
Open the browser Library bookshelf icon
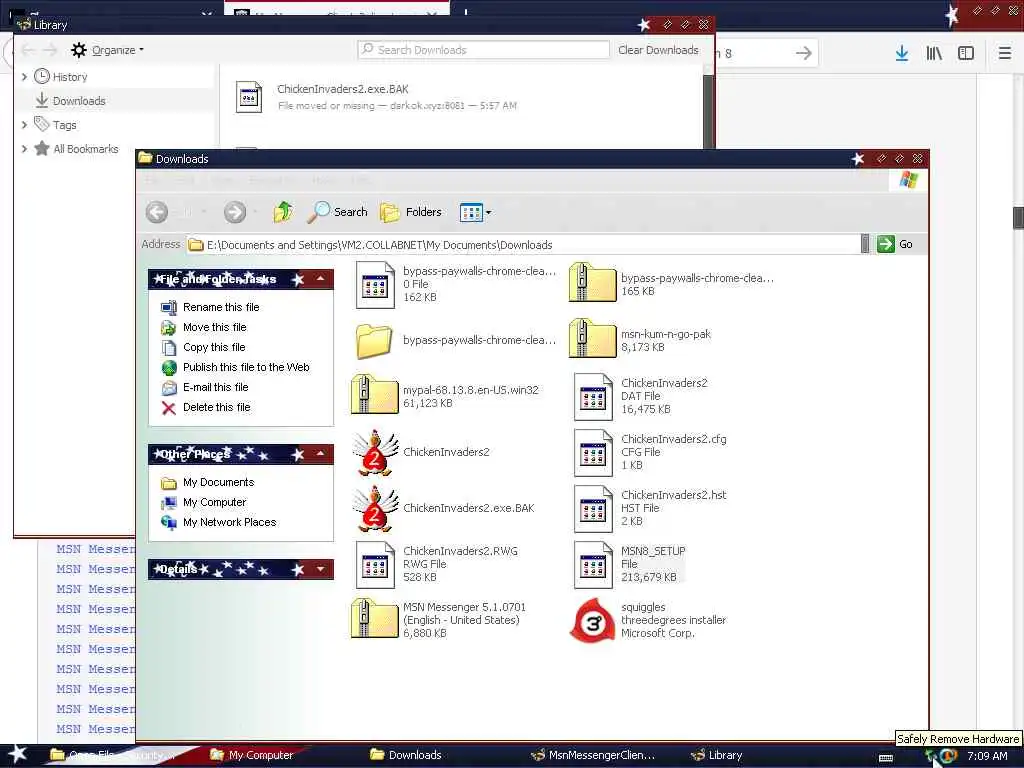pos(934,53)
